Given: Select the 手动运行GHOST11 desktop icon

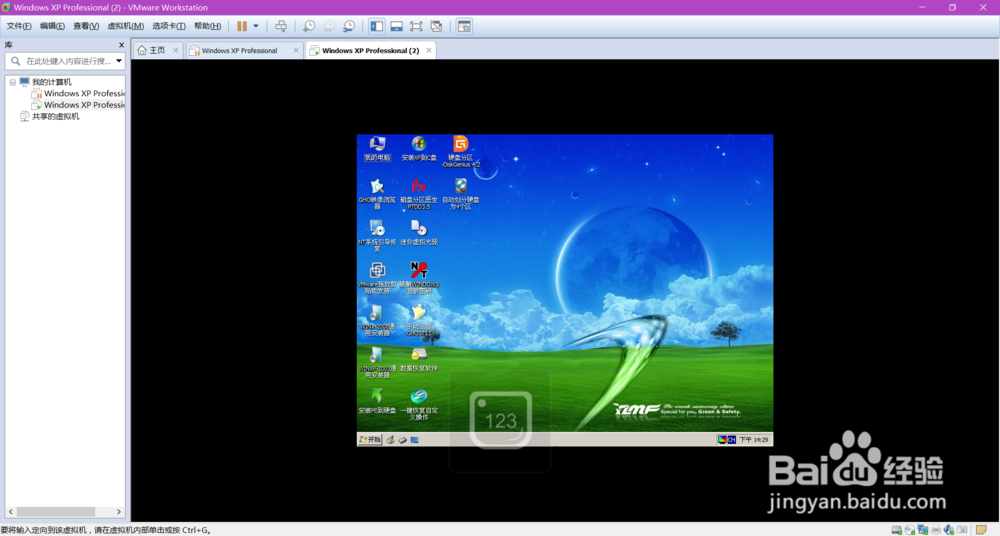Looking at the screenshot, I should (x=419, y=320).
